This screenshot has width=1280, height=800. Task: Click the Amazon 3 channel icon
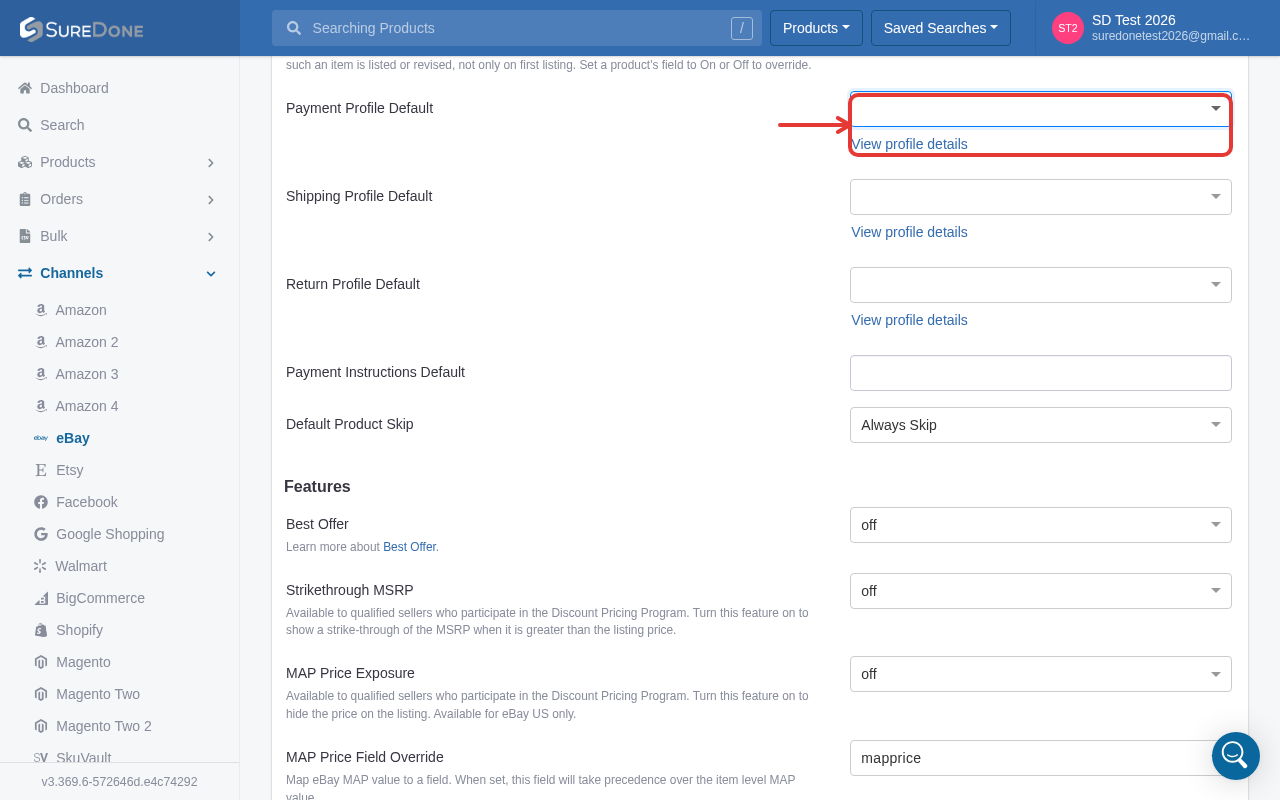(x=41, y=374)
